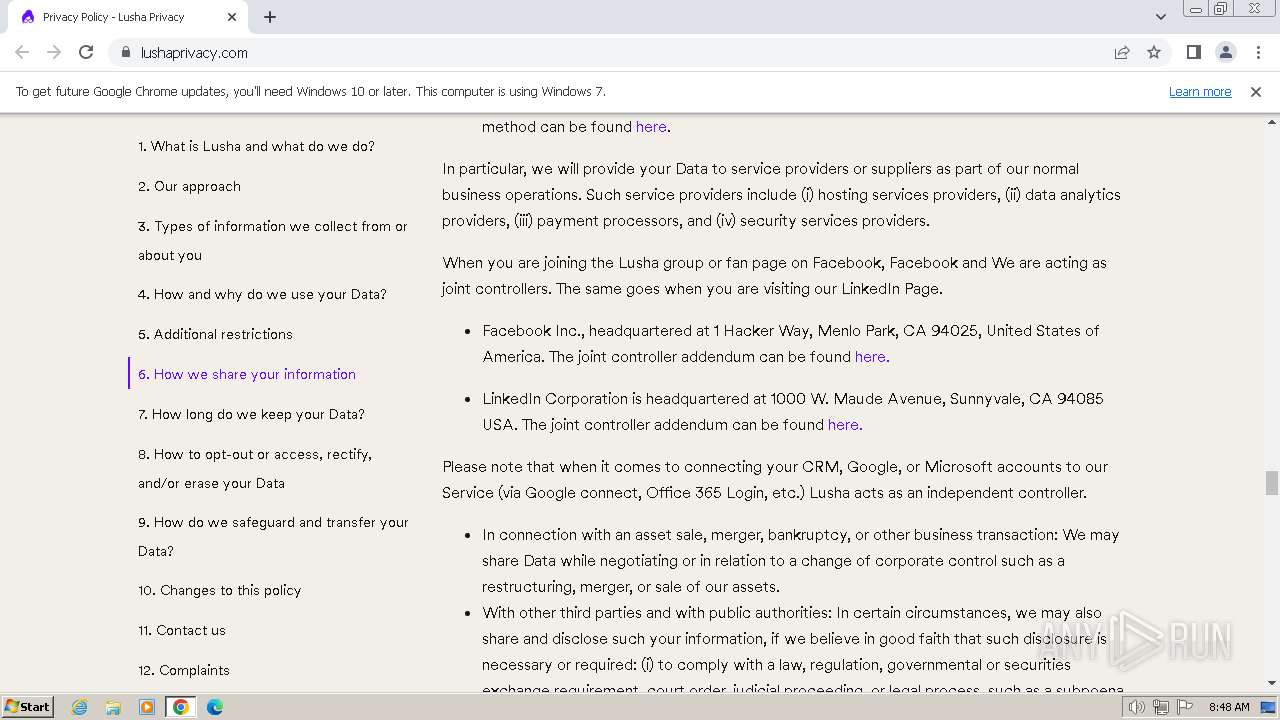
Task: Go to 10. Changes to this policy
Action: [219, 590]
